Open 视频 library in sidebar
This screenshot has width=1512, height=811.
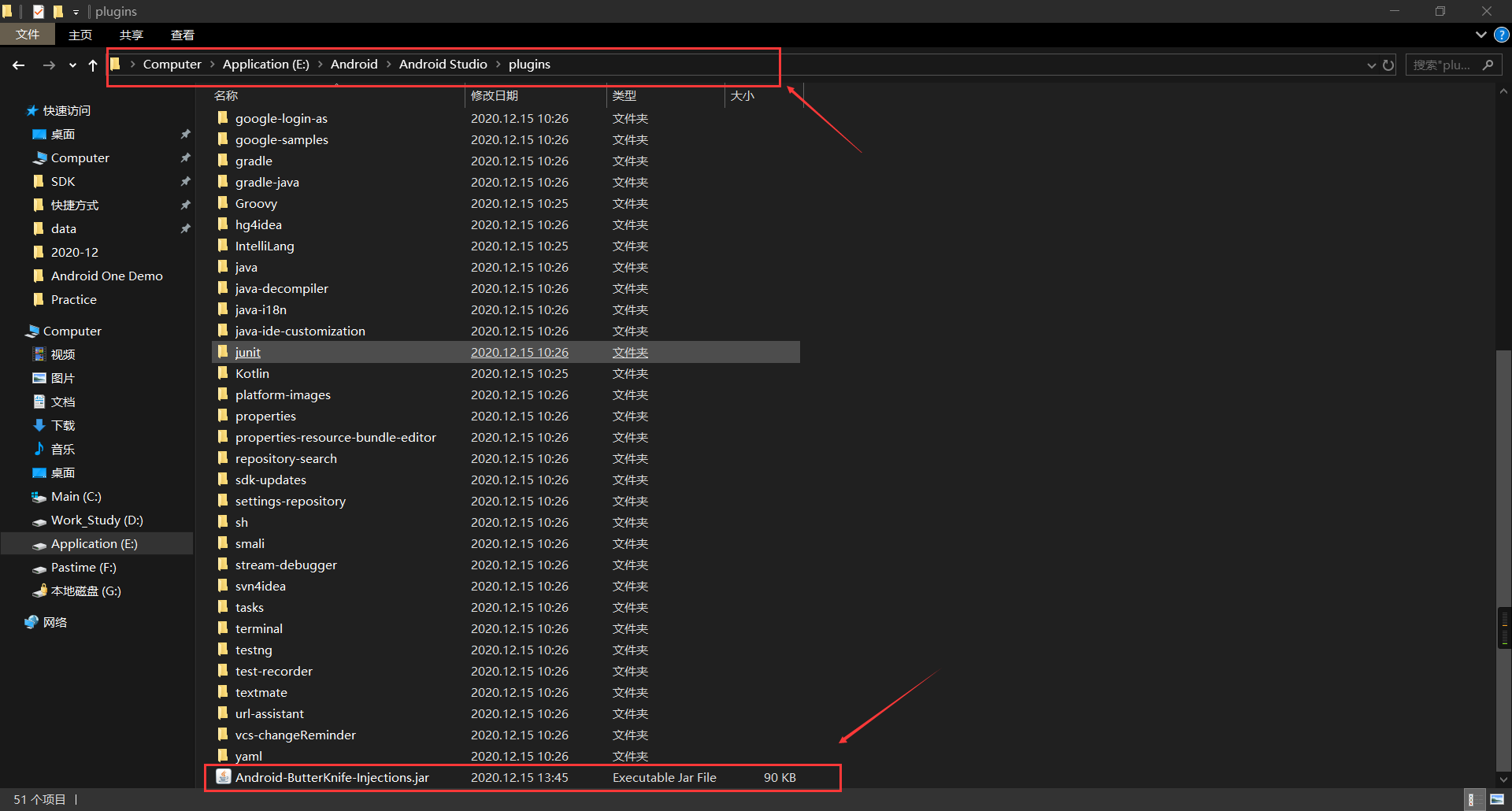pos(63,355)
